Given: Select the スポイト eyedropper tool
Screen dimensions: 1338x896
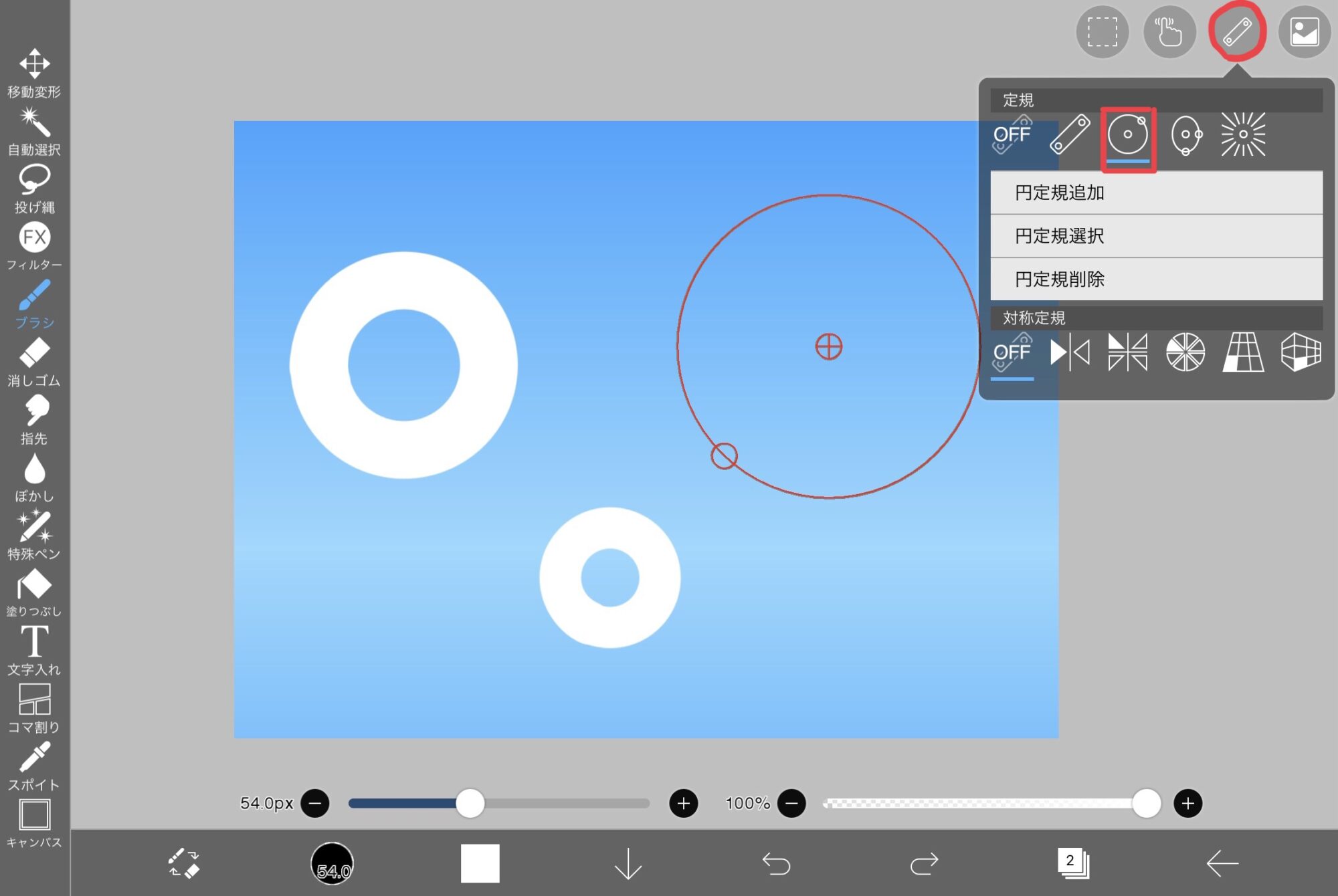Looking at the screenshot, I should click(34, 766).
